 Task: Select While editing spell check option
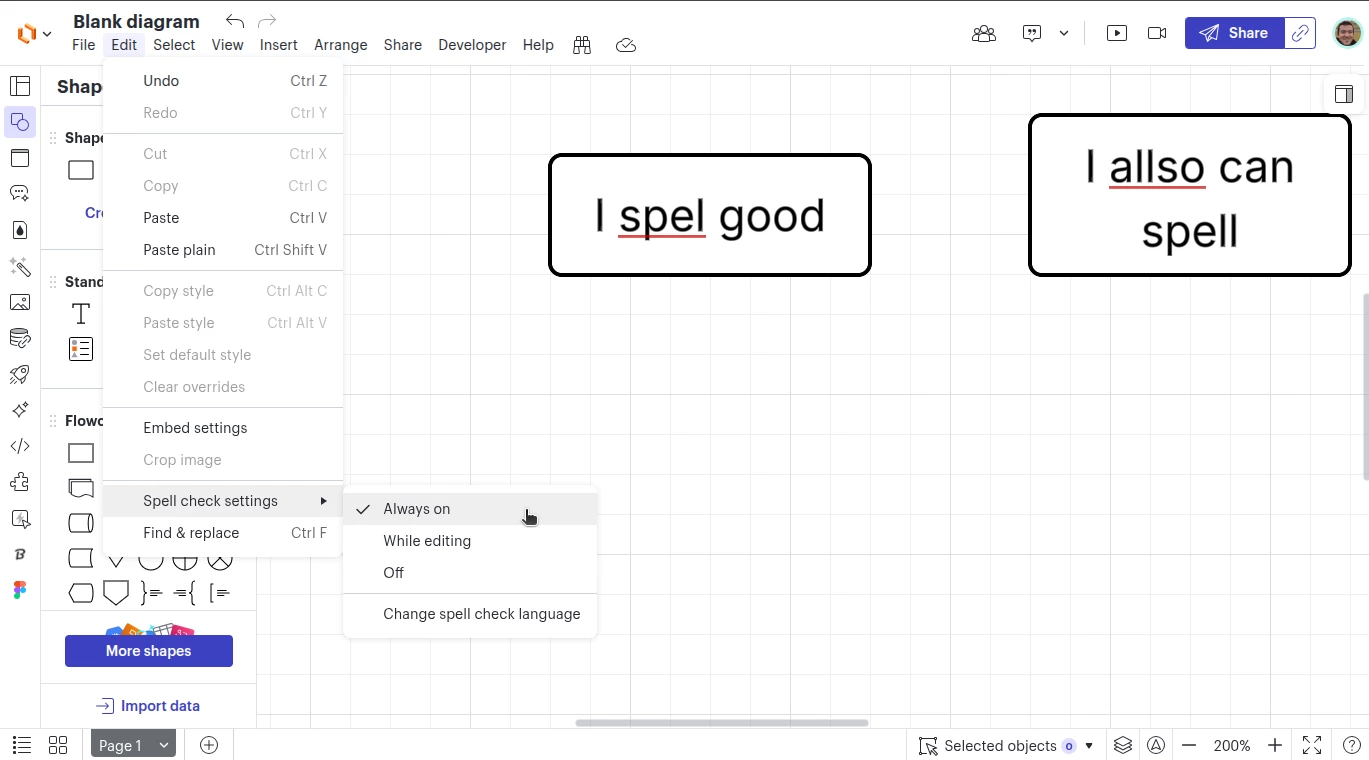[470, 541]
